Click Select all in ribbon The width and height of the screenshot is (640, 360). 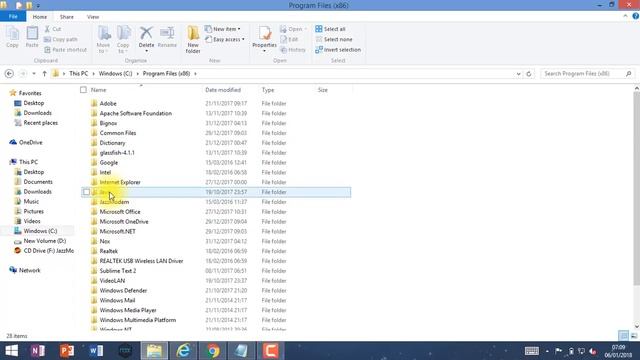[x=331, y=29]
